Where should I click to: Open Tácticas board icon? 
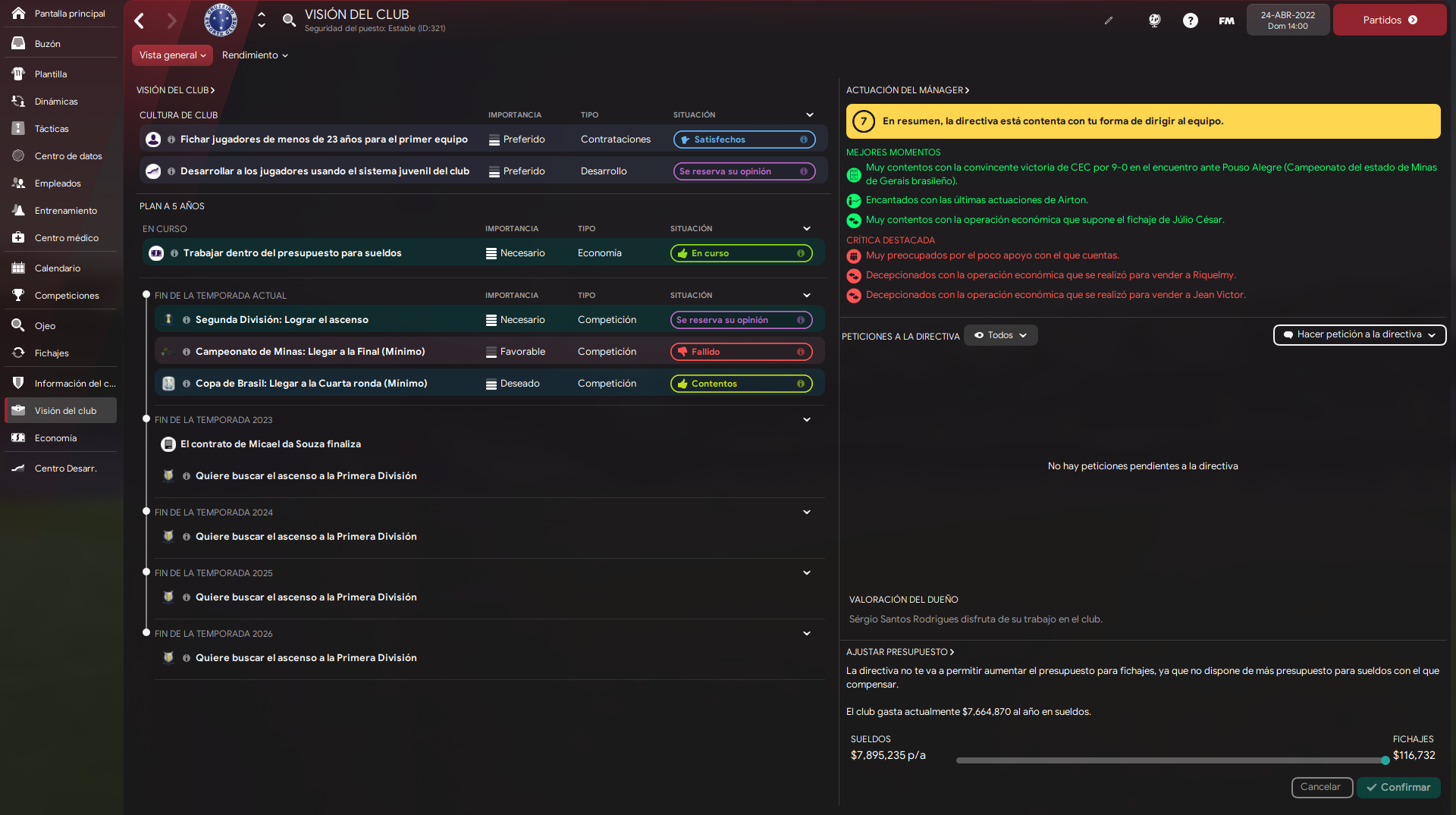tap(18, 128)
